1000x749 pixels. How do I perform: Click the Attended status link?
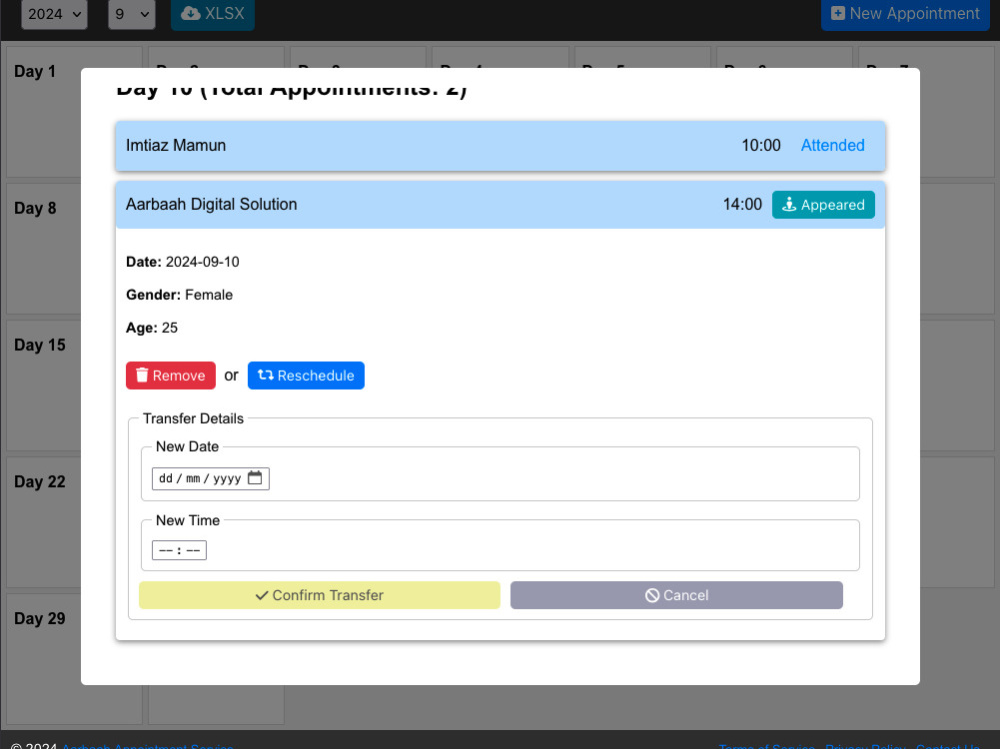[832, 145]
